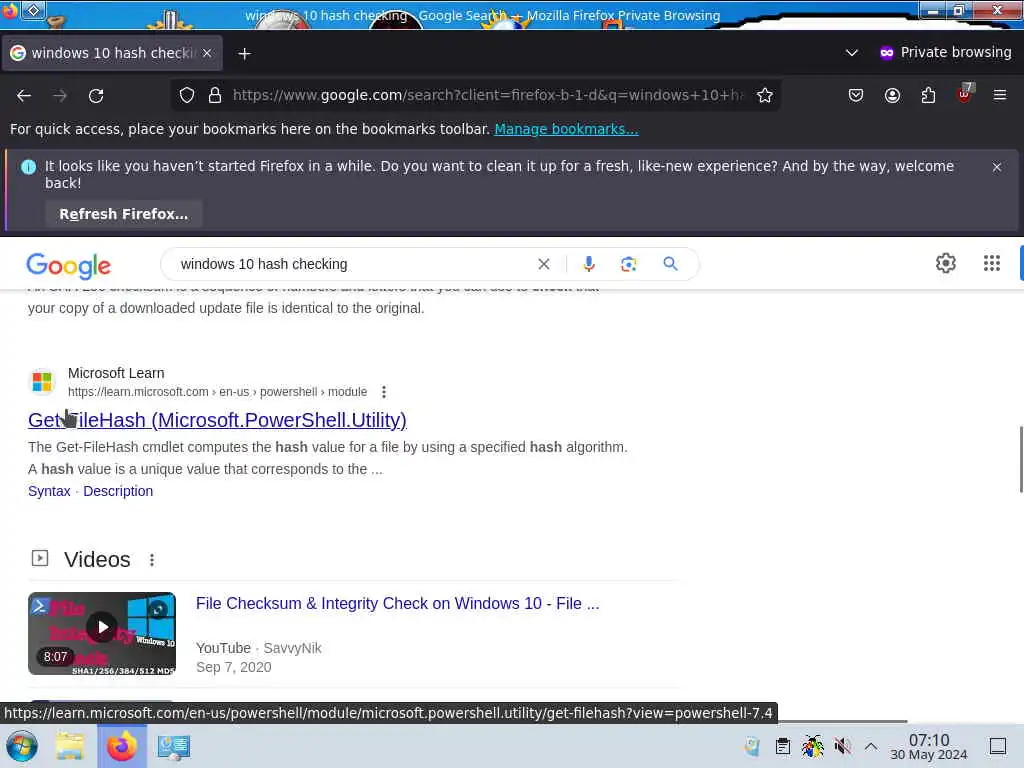Open the bug tray icon
The height and width of the screenshot is (768, 1024).
tap(813, 746)
